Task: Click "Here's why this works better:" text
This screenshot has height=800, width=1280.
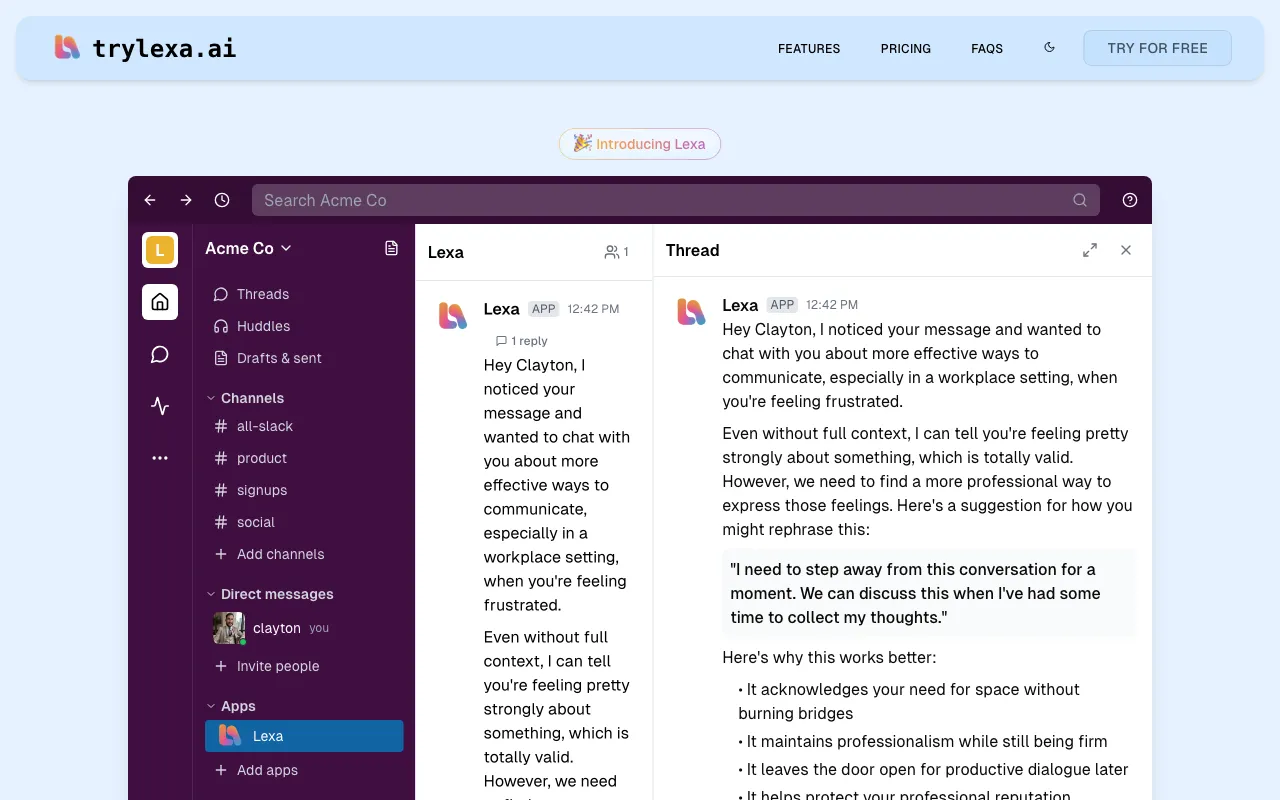Action: click(x=829, y=657)
